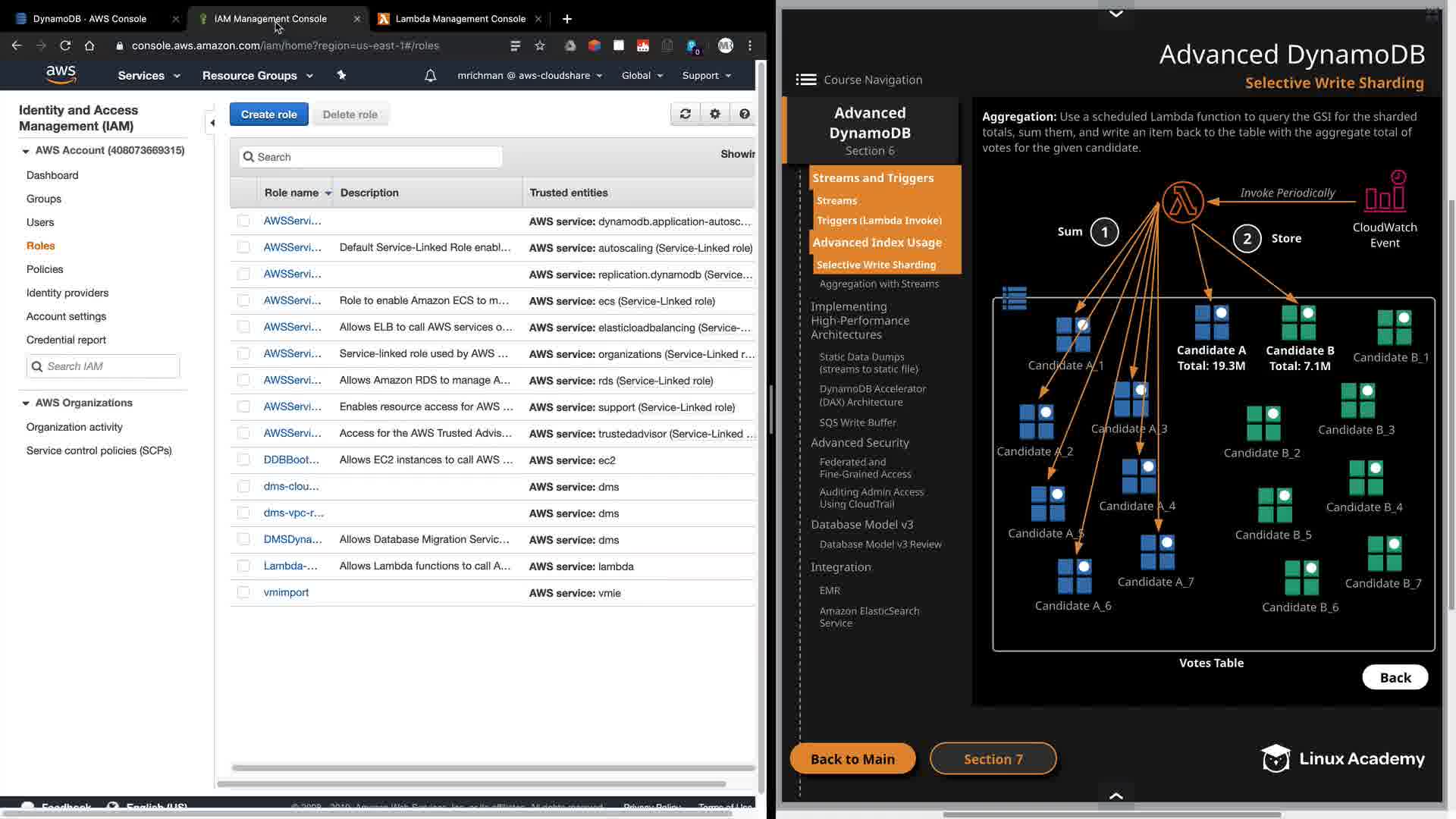Click the help question mark icon

click(744, 114)
